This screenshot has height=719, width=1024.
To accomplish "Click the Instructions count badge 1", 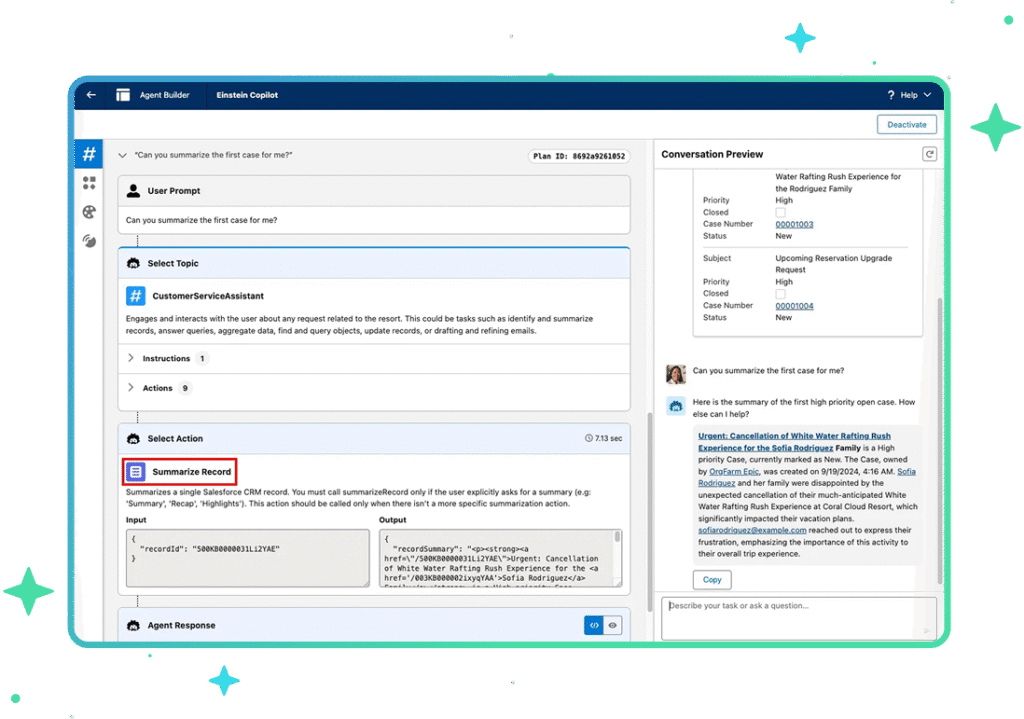I will (x=202, y=359).
